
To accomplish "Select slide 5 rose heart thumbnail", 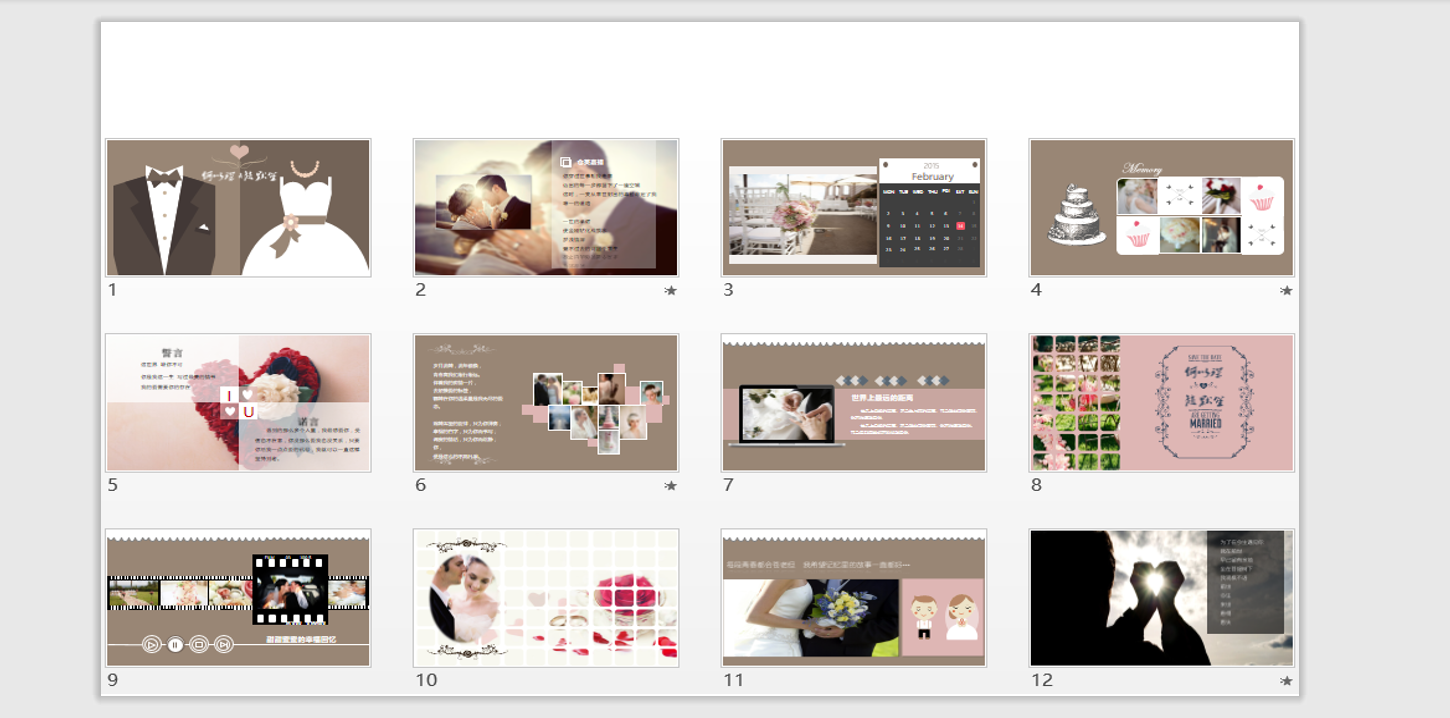I will [x=238, y=403].
